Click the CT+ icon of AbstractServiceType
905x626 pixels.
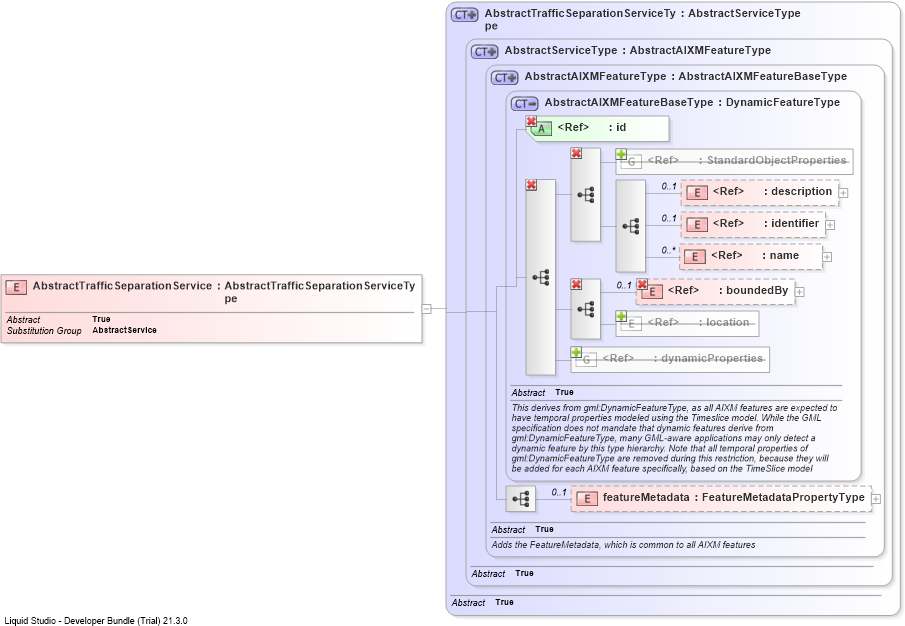coord(485,52)
